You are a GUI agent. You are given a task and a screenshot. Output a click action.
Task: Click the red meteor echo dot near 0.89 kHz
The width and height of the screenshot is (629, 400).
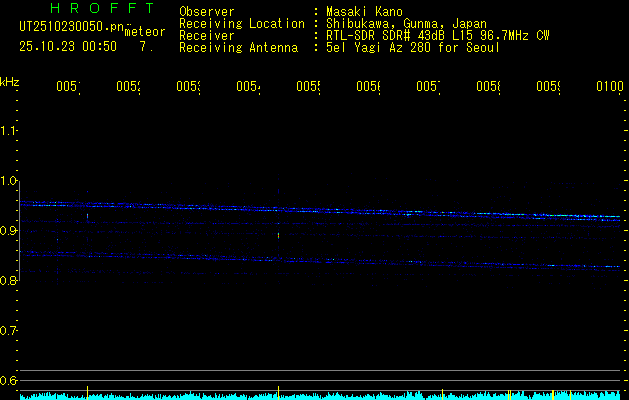[278, 236]
